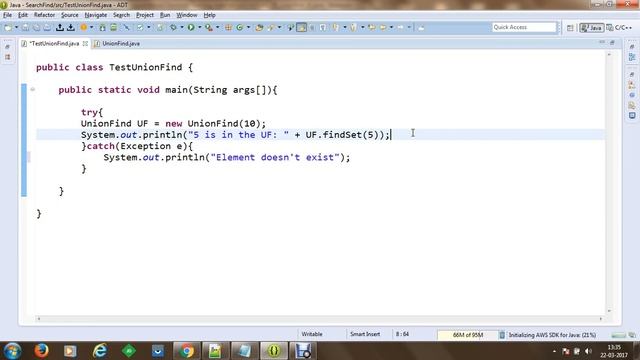Open the File menu
This screenshot has width=640, height=360.
7,15
